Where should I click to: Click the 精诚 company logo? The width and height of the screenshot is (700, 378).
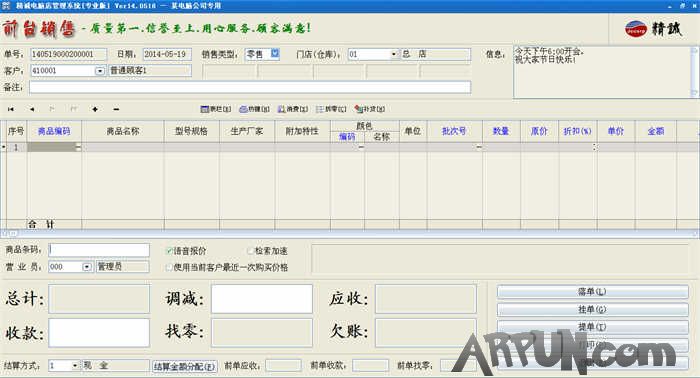(653, 29)
